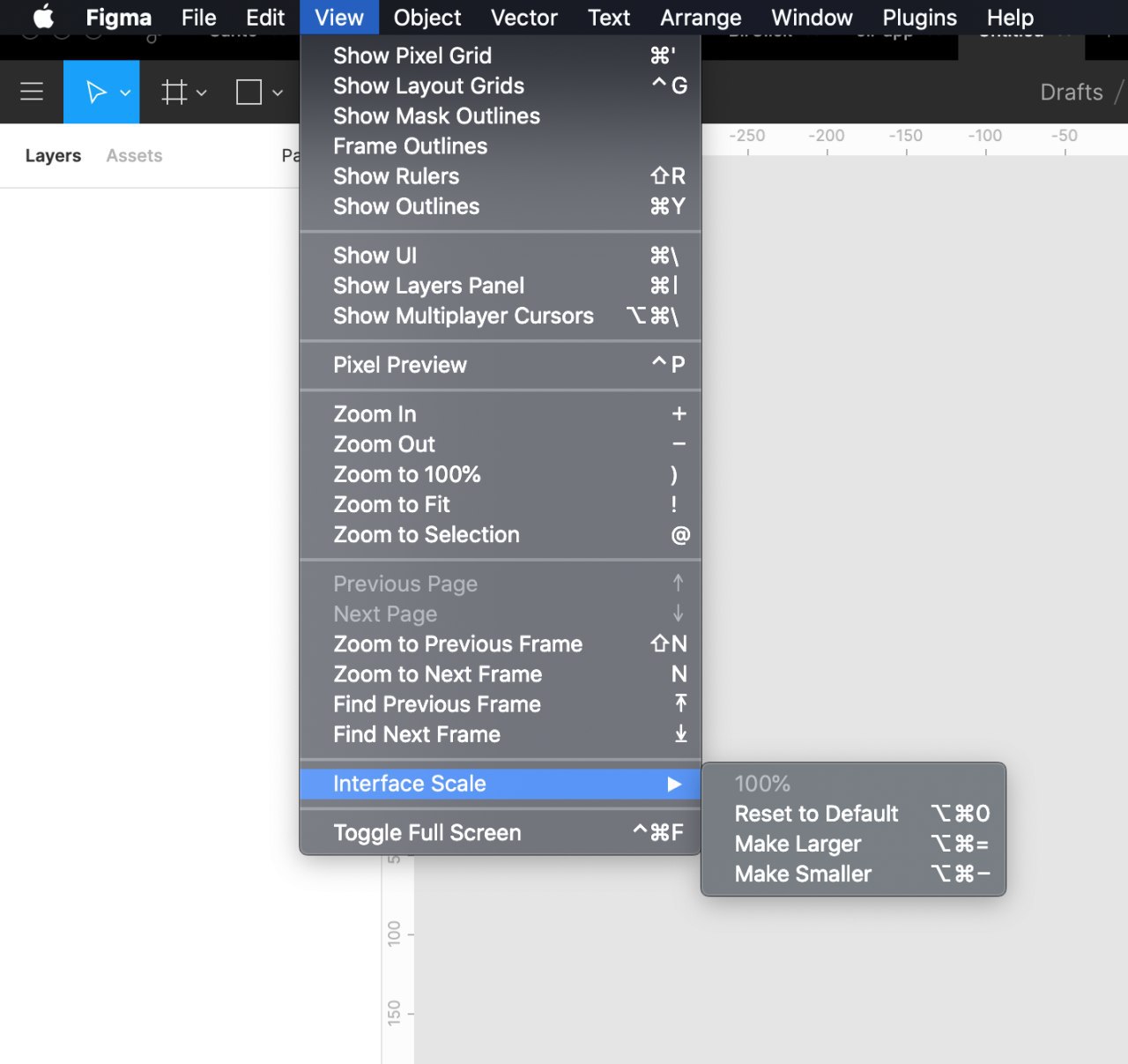The height and width of the screenshot is (1064, 1128).
Task: Choose Zoom to 100%
Action: click(x=501, y=474)
